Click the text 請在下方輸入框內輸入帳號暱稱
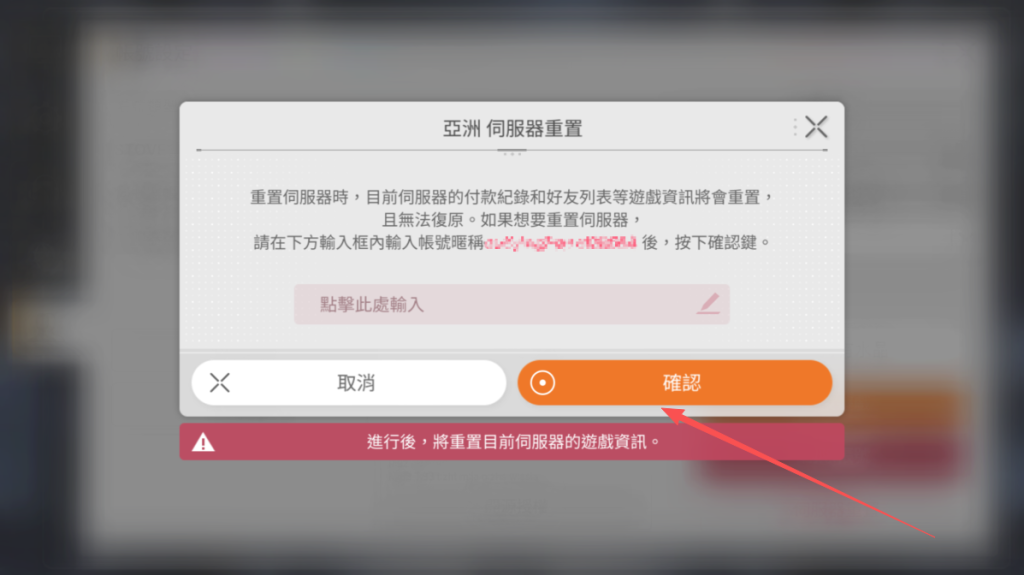Viewport: 1024px width, 575px height. pyautogui.click(x=368, y=243)
